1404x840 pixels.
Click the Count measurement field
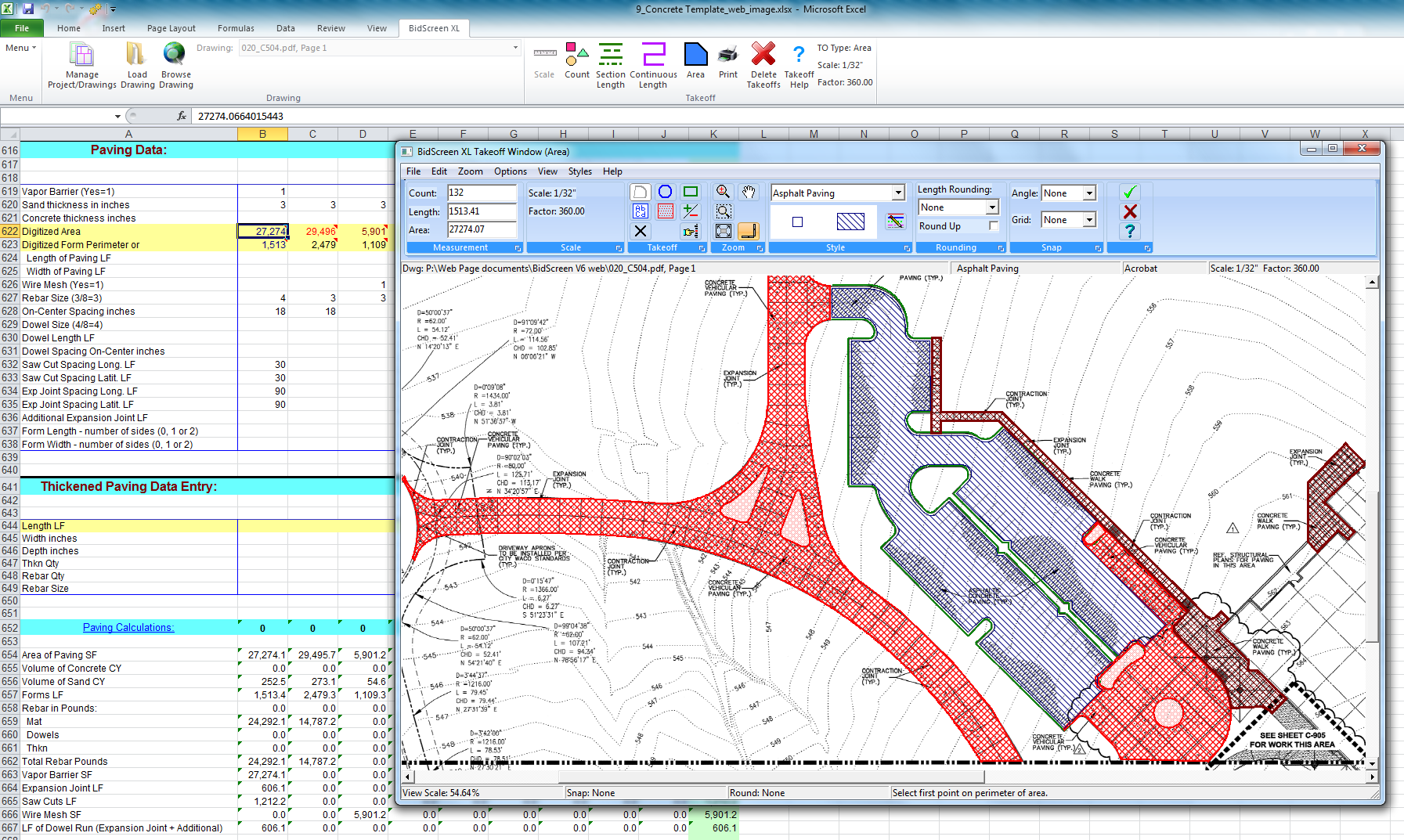click(481, 193)
